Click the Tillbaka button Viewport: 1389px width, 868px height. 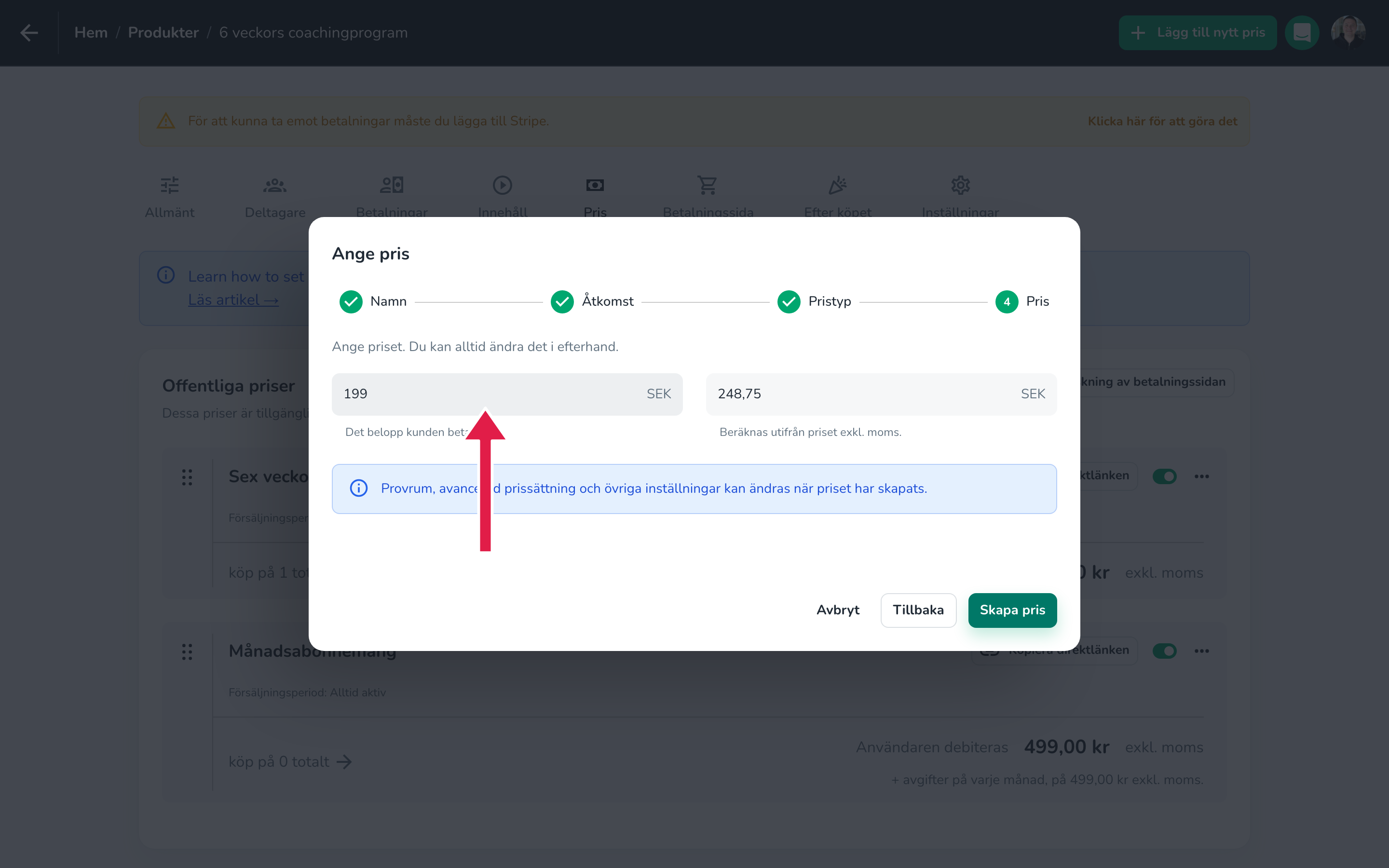point(918,610)
